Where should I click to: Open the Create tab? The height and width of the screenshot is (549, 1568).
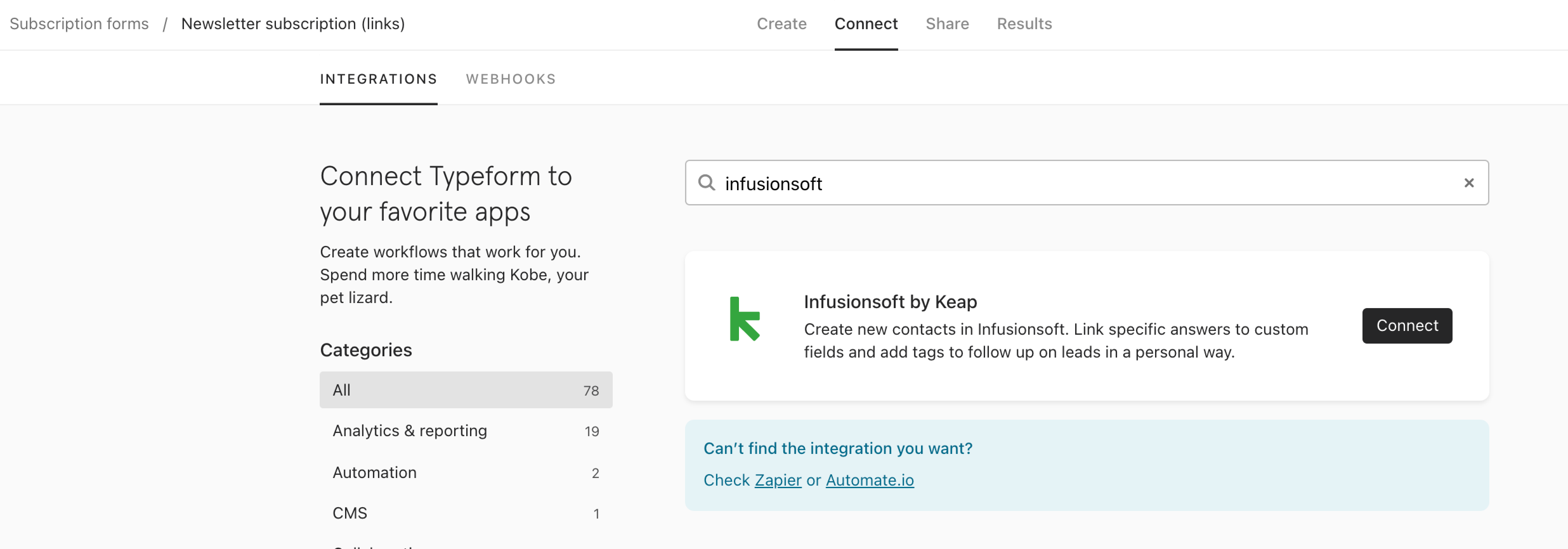(781, 24)
